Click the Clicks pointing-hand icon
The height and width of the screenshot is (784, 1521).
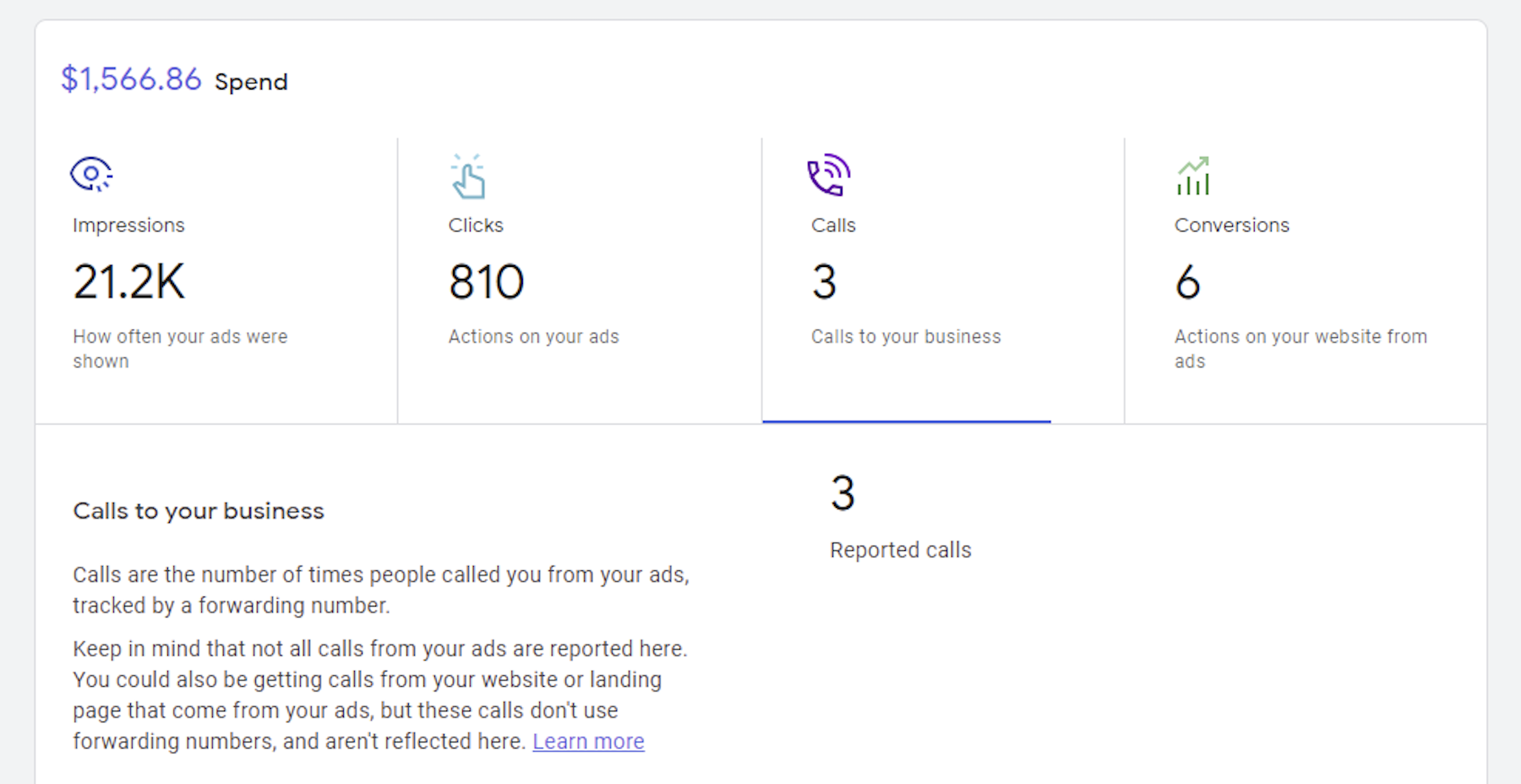click(467, 176)
